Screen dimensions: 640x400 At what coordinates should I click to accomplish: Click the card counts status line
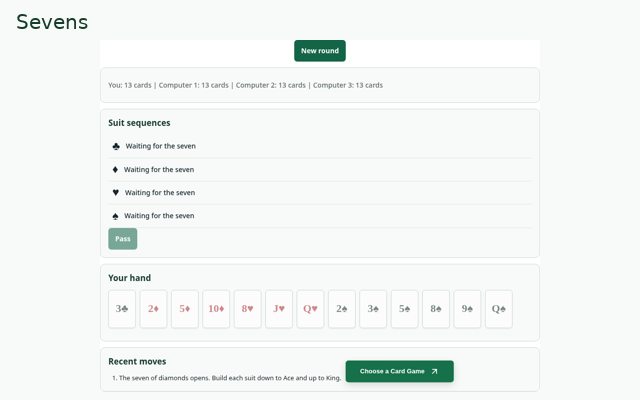tap(245, 85)
